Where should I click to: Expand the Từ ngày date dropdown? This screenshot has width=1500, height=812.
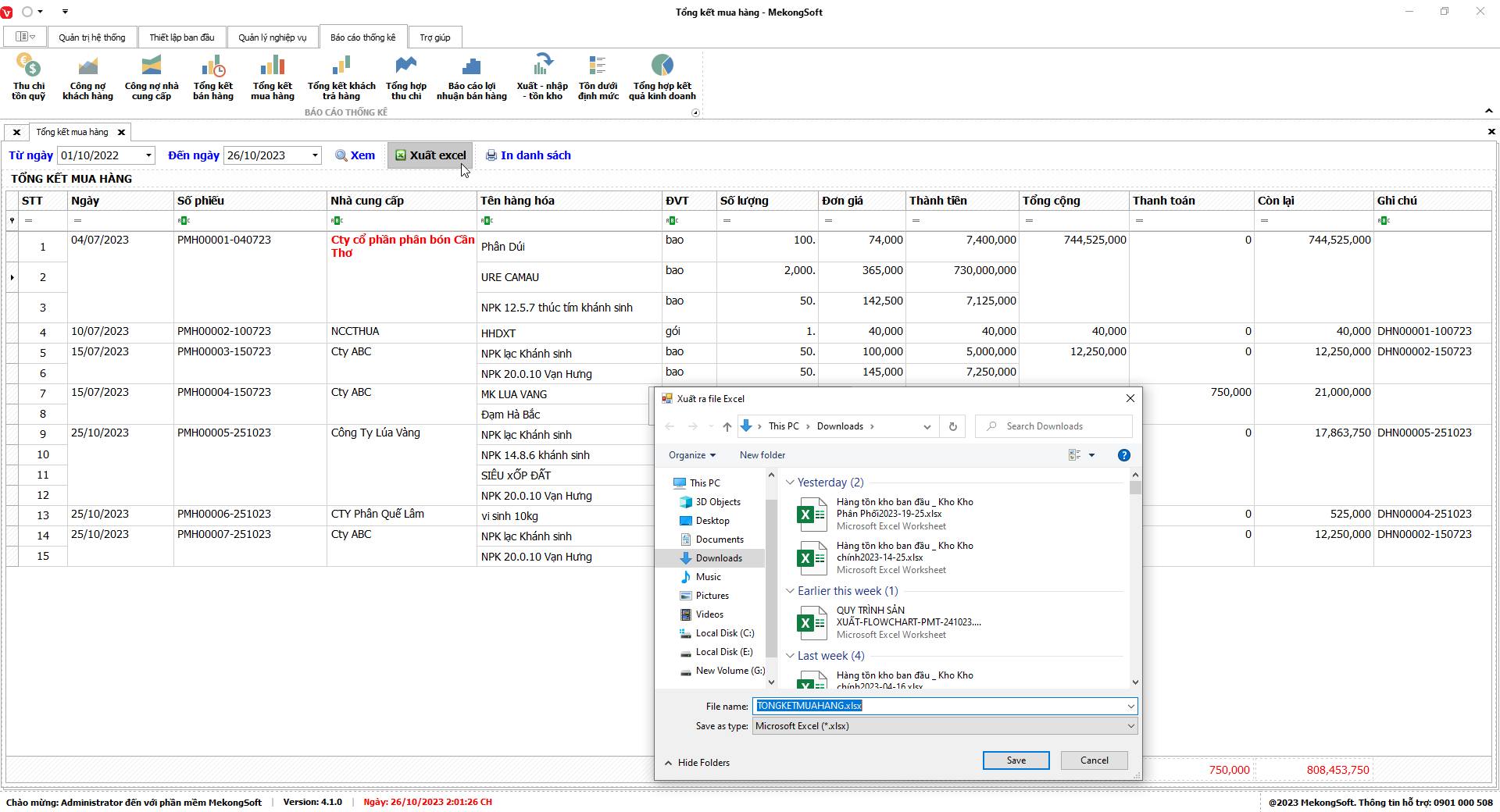pos(148,155)
